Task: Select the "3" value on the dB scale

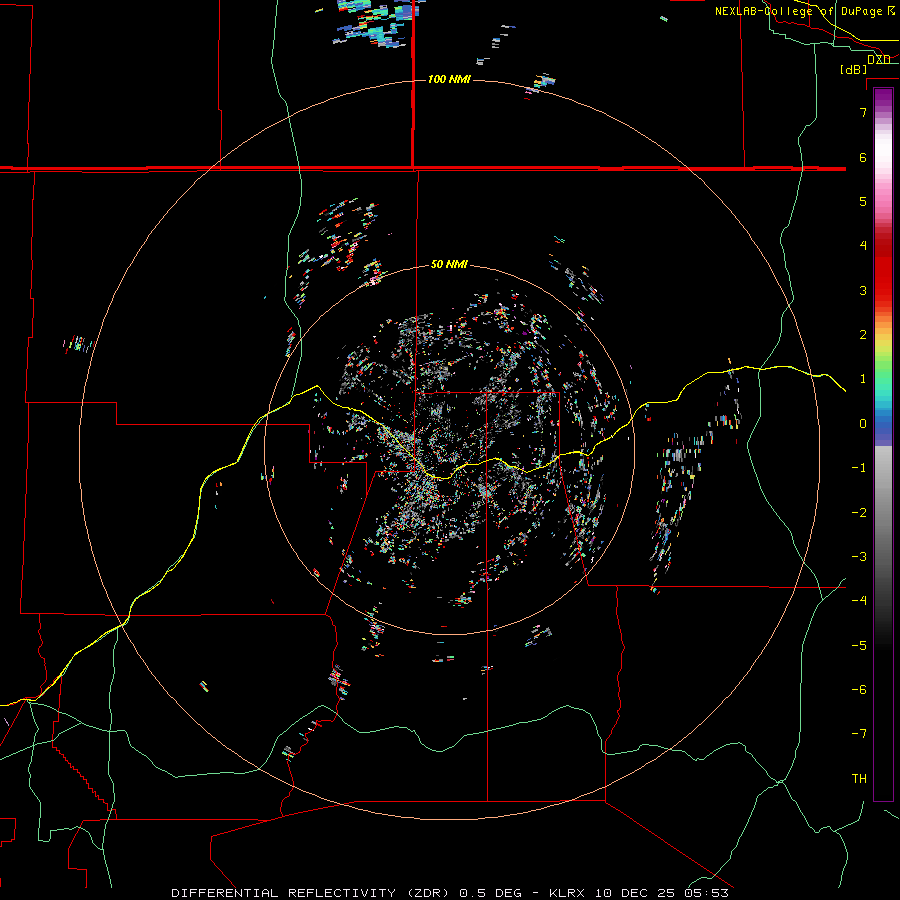Action: point(863,290)
